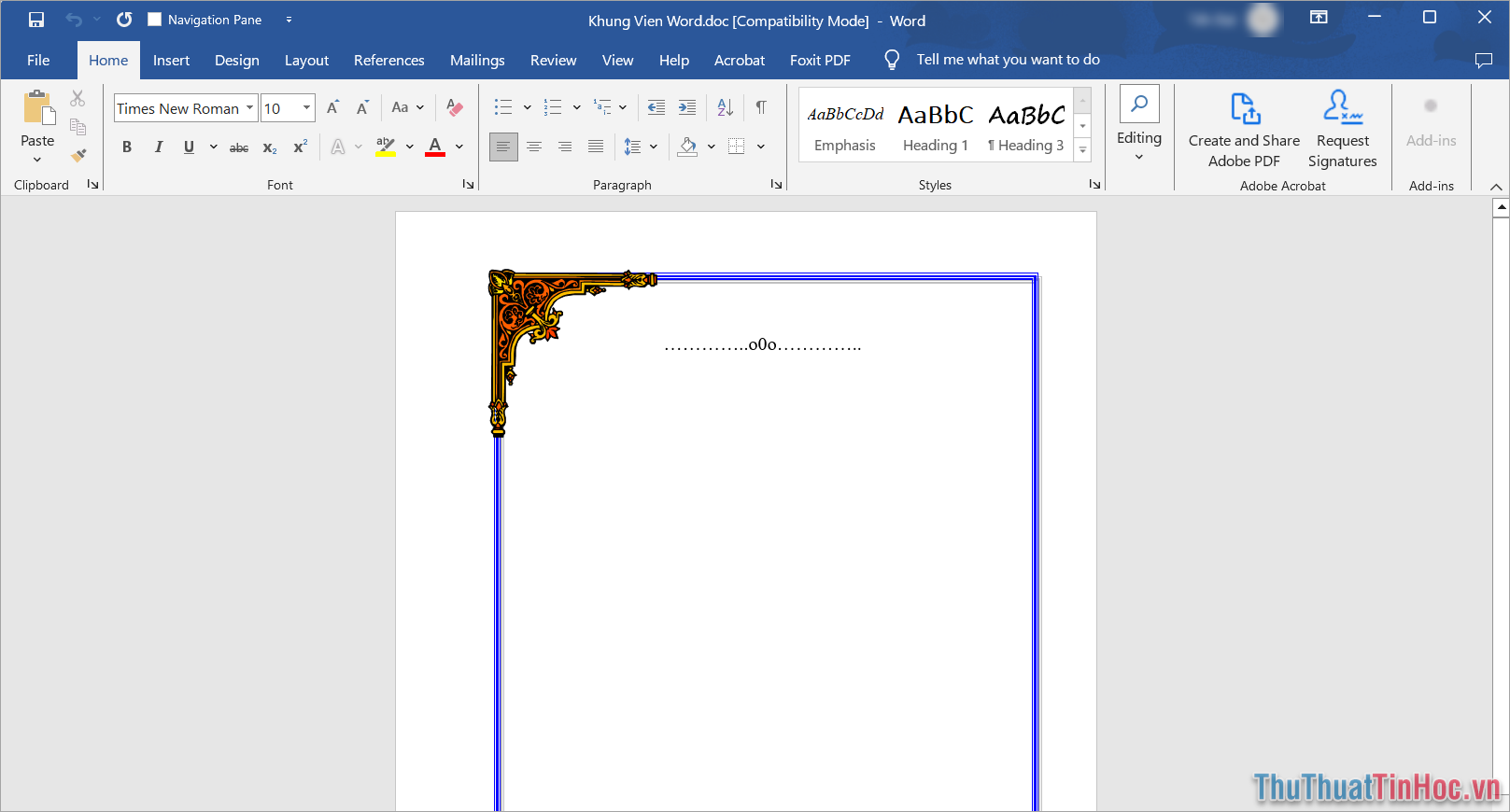Click Clear All Formatting icon
1510x812 pixels.
[455, 108]
